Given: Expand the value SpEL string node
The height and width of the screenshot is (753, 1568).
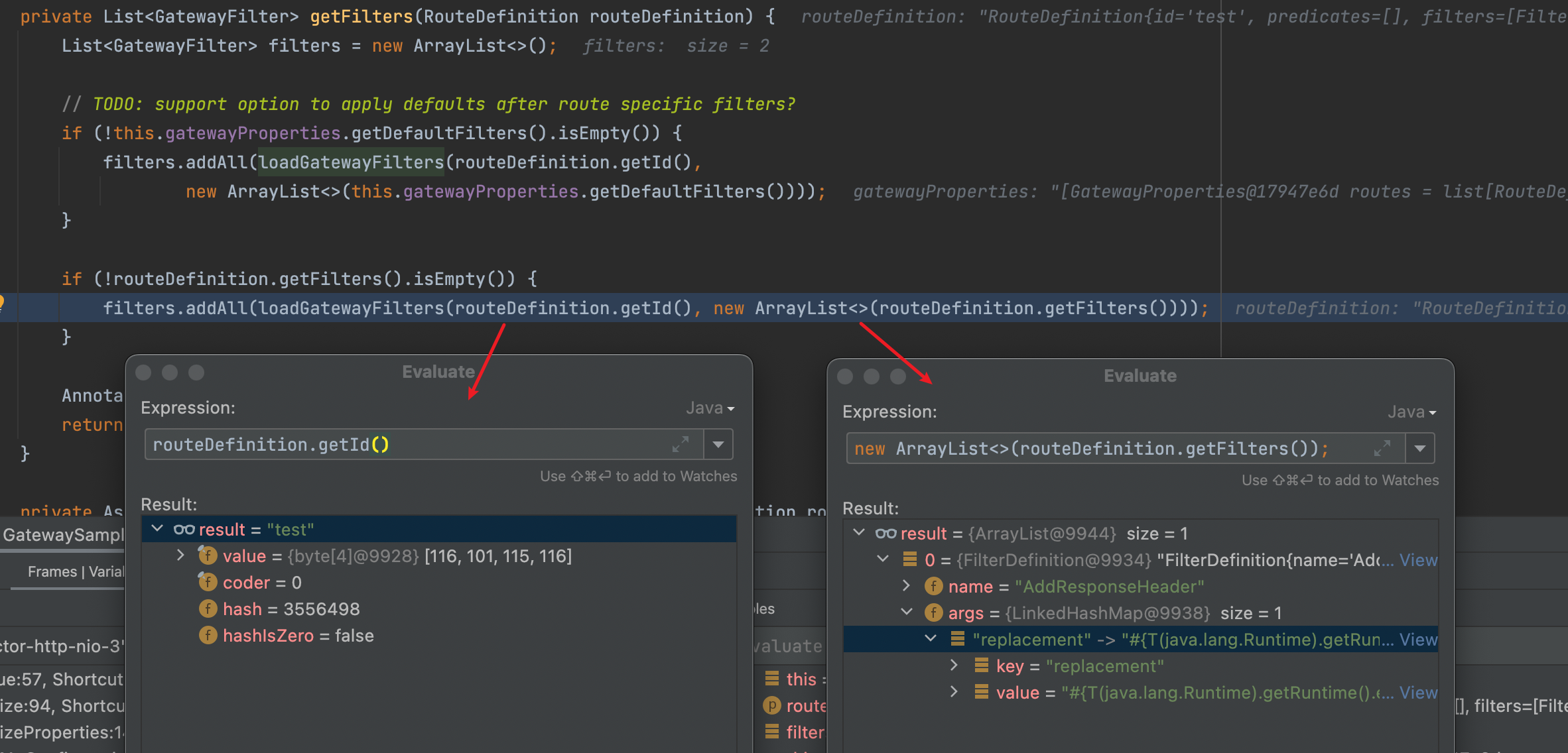Looking at the screenshot, I should click(x=954, y=692).
